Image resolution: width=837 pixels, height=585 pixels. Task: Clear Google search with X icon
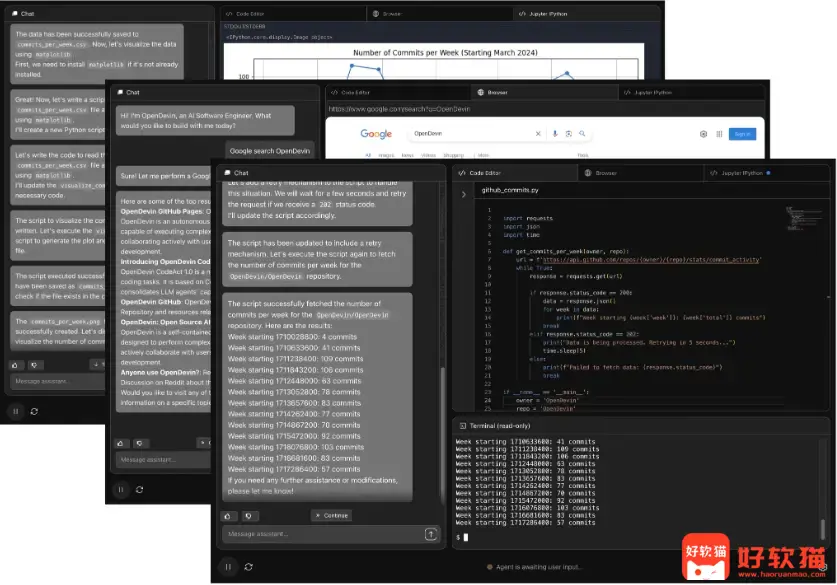538,134
